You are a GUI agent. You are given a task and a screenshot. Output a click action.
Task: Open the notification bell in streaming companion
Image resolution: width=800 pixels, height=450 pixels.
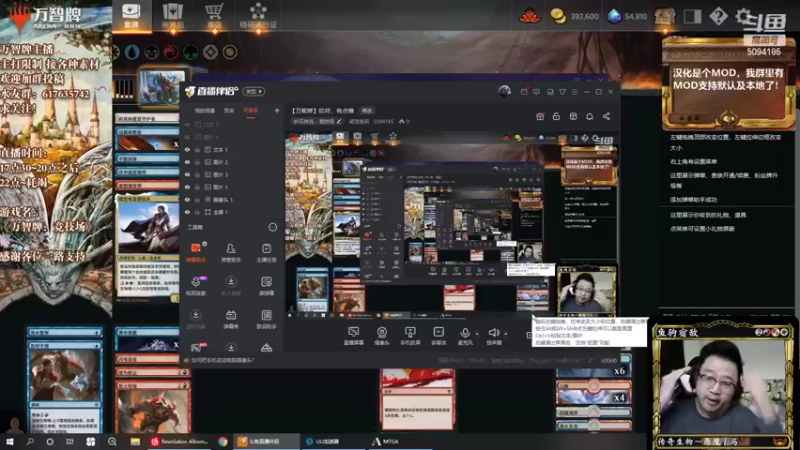tap(589, 116)
